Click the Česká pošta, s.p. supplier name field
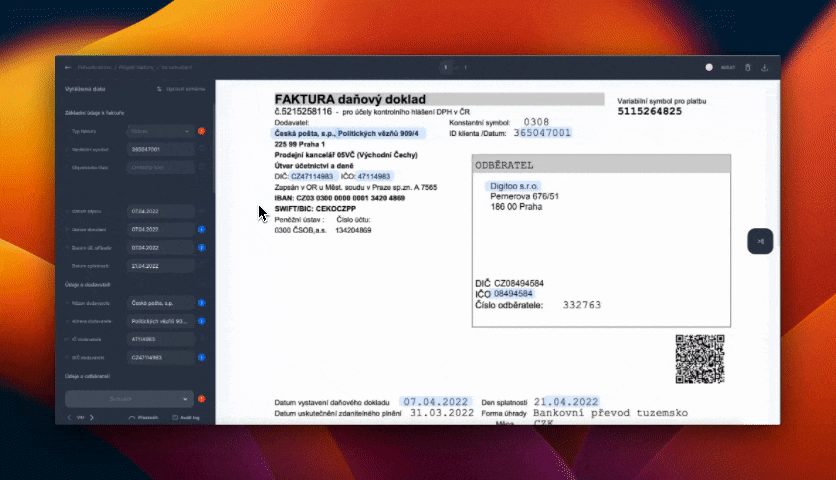This screenshot has height=480, width=836. point(160,303)
